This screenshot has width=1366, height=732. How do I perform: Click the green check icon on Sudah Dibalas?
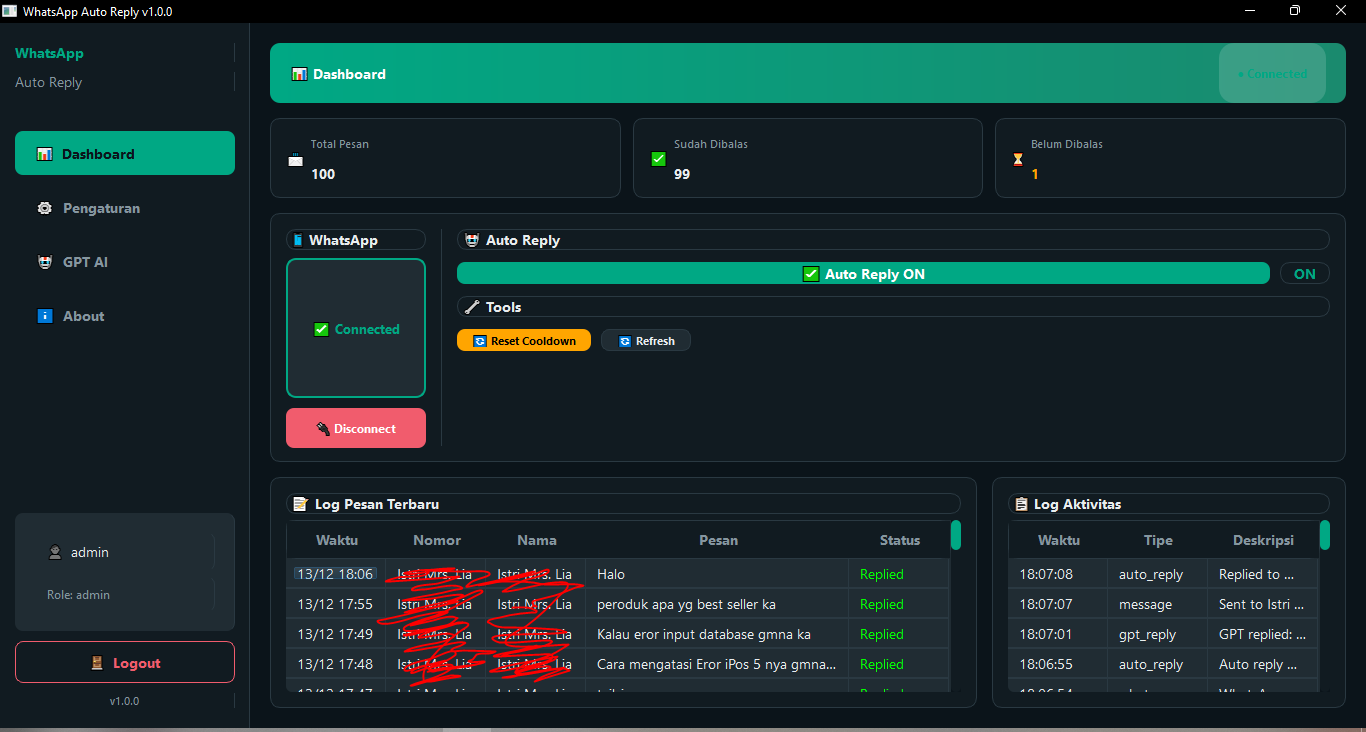coord(658,159)
